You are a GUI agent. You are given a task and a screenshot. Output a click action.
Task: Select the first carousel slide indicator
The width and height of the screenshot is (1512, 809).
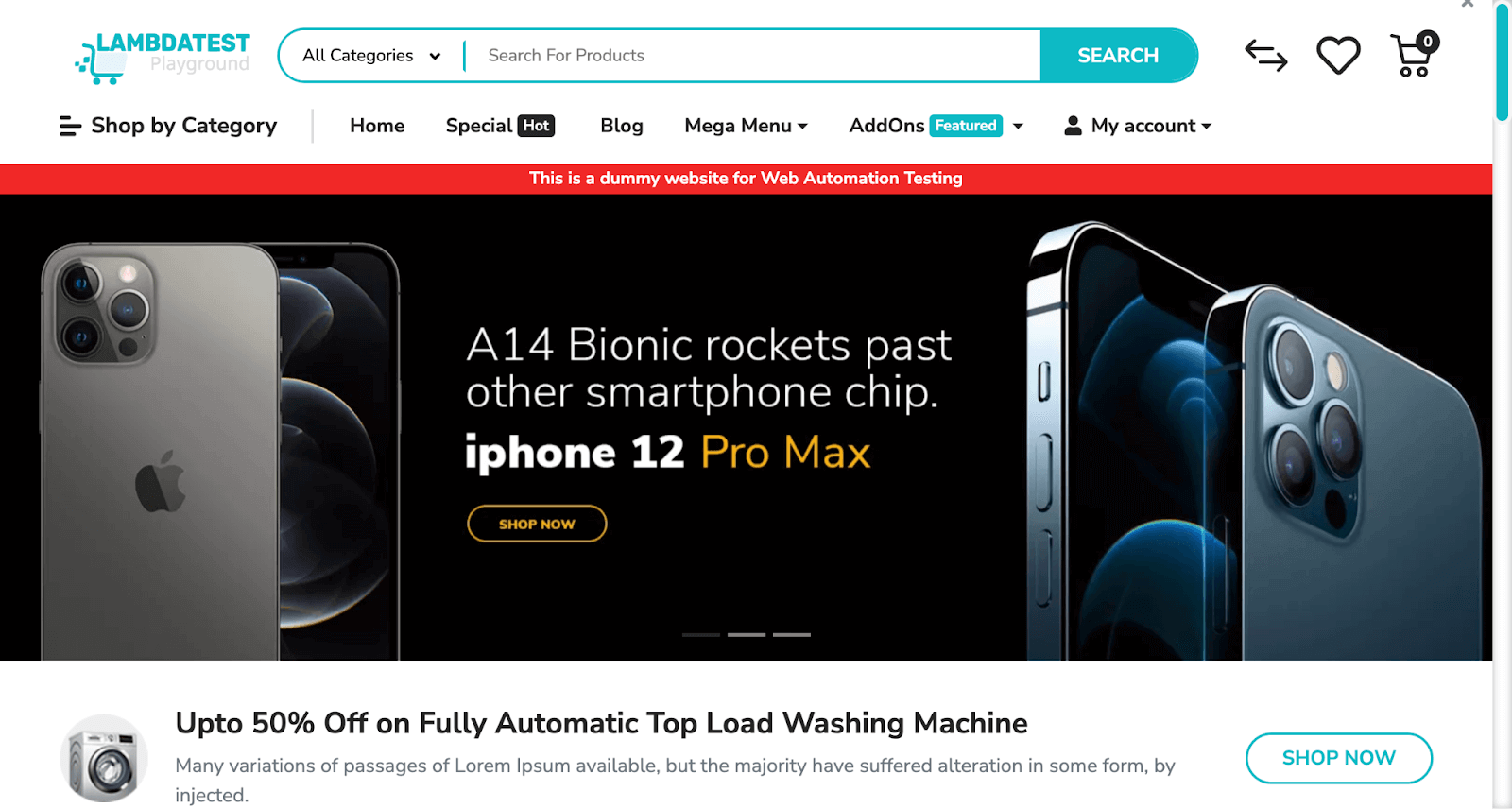point(701,635)
